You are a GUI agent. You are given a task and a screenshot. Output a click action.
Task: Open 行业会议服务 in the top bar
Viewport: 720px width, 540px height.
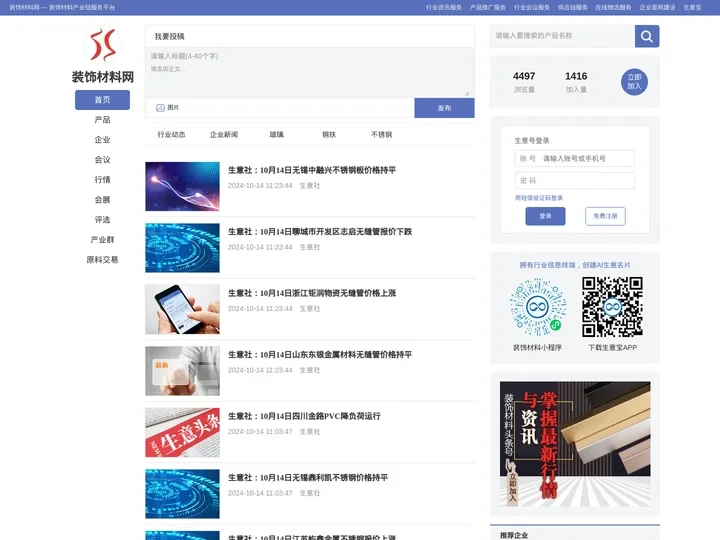(532, 7)
